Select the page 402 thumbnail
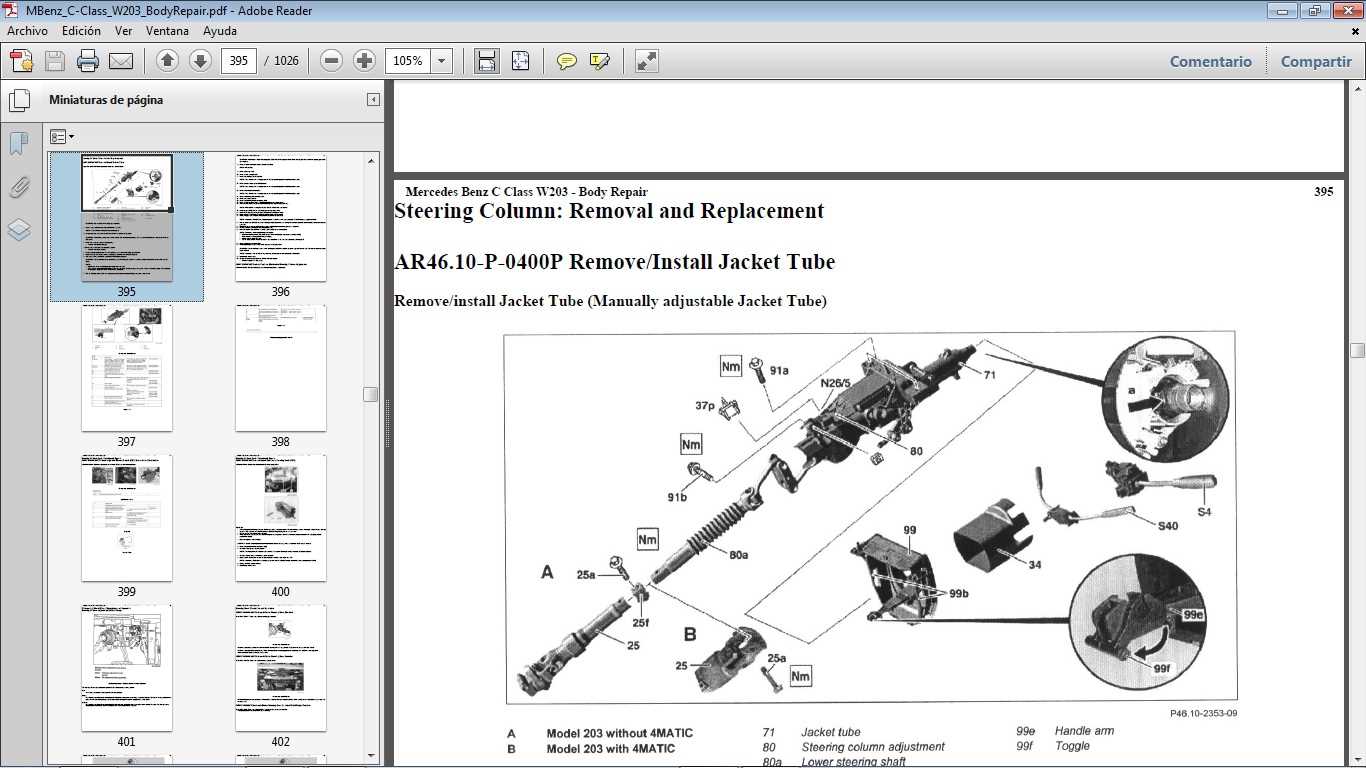The image size is (1366, 768). [x=281, y=668]
